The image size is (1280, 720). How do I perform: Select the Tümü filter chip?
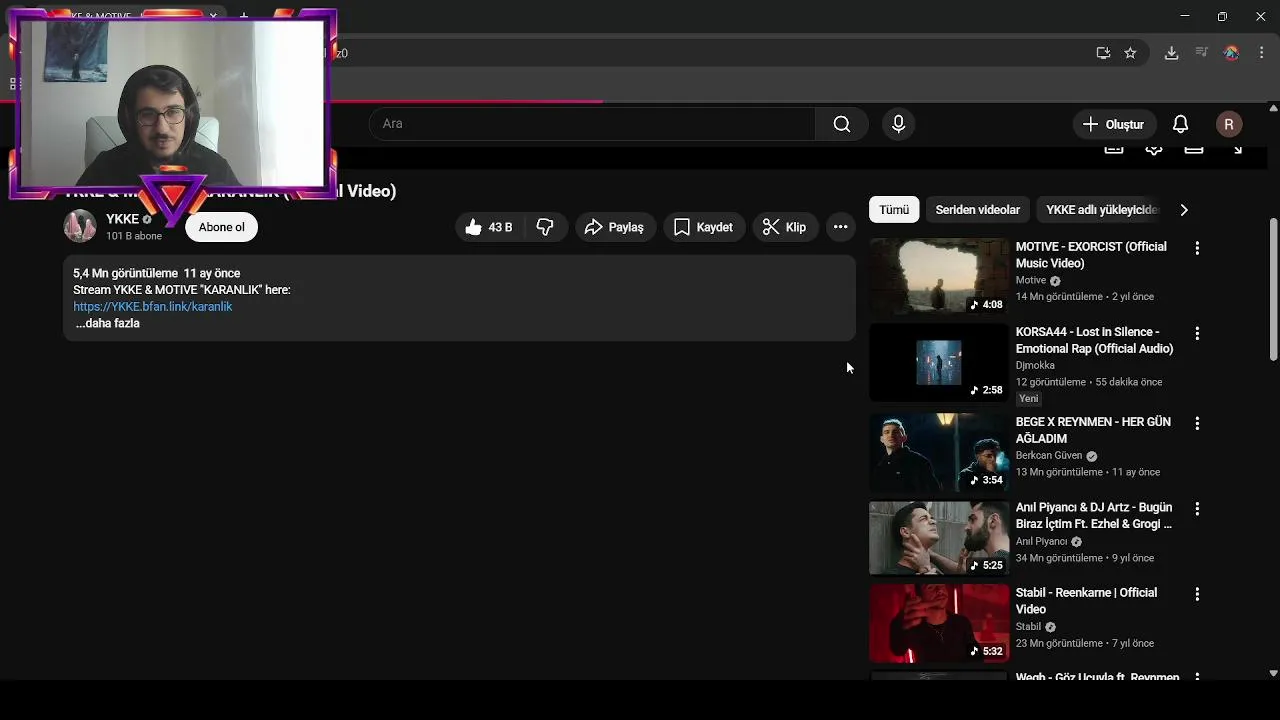click(894, 210)
